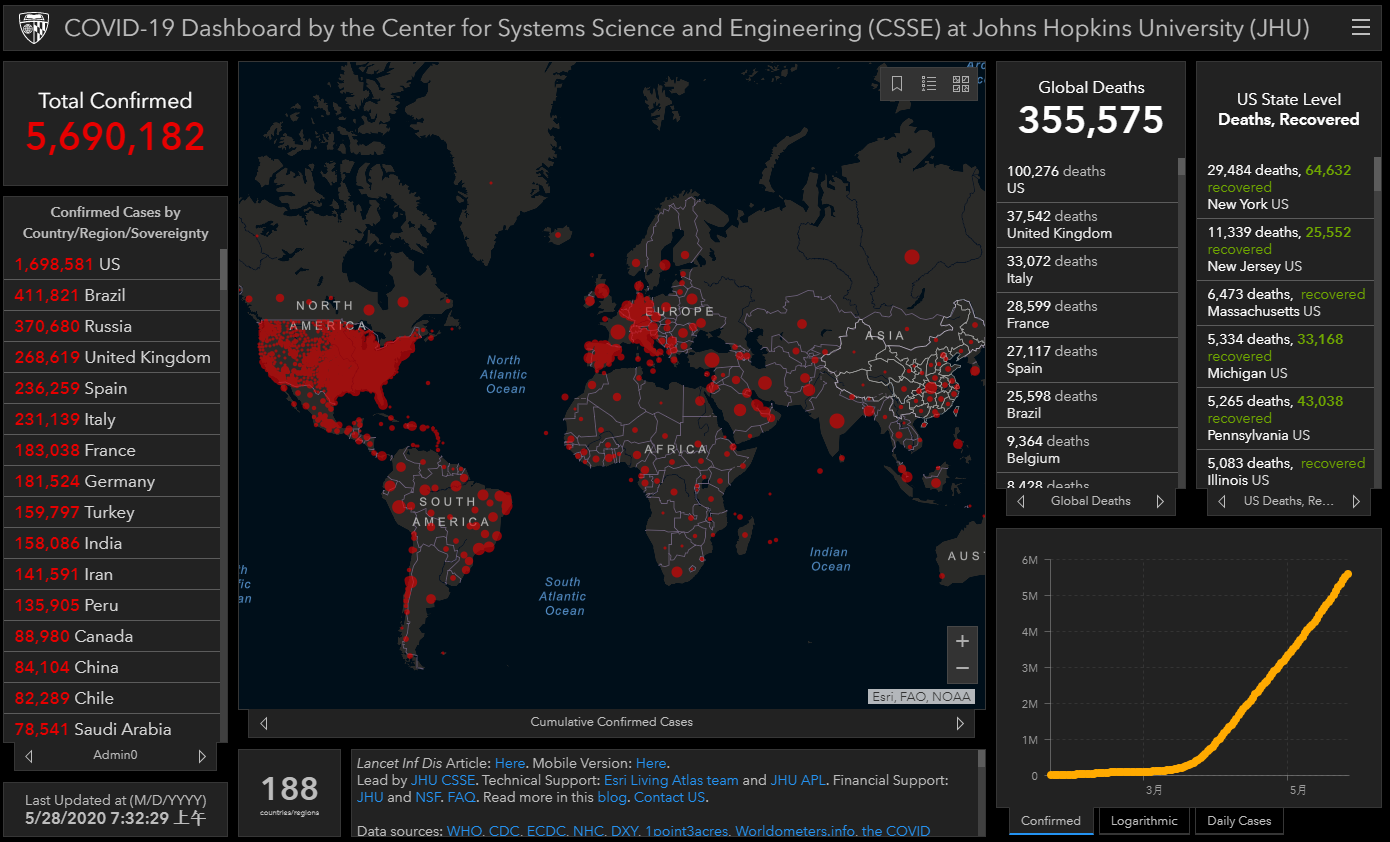This screenshot has width=1390, height=842.
Task: Select Pennsylvania US state row
Action: click(x=1285, y=418)
